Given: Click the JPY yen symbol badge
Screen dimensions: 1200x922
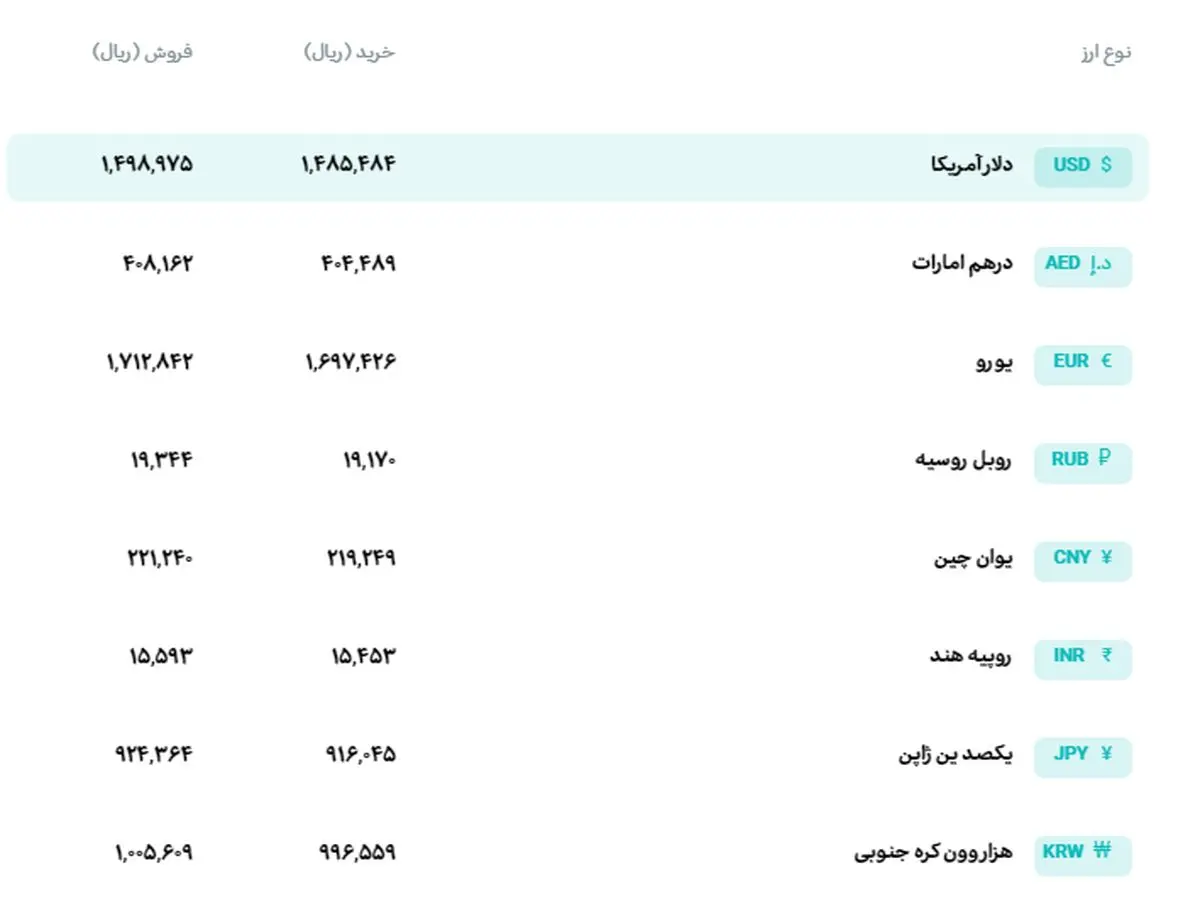Looking at the screenshot, I should pos(1083,755).
